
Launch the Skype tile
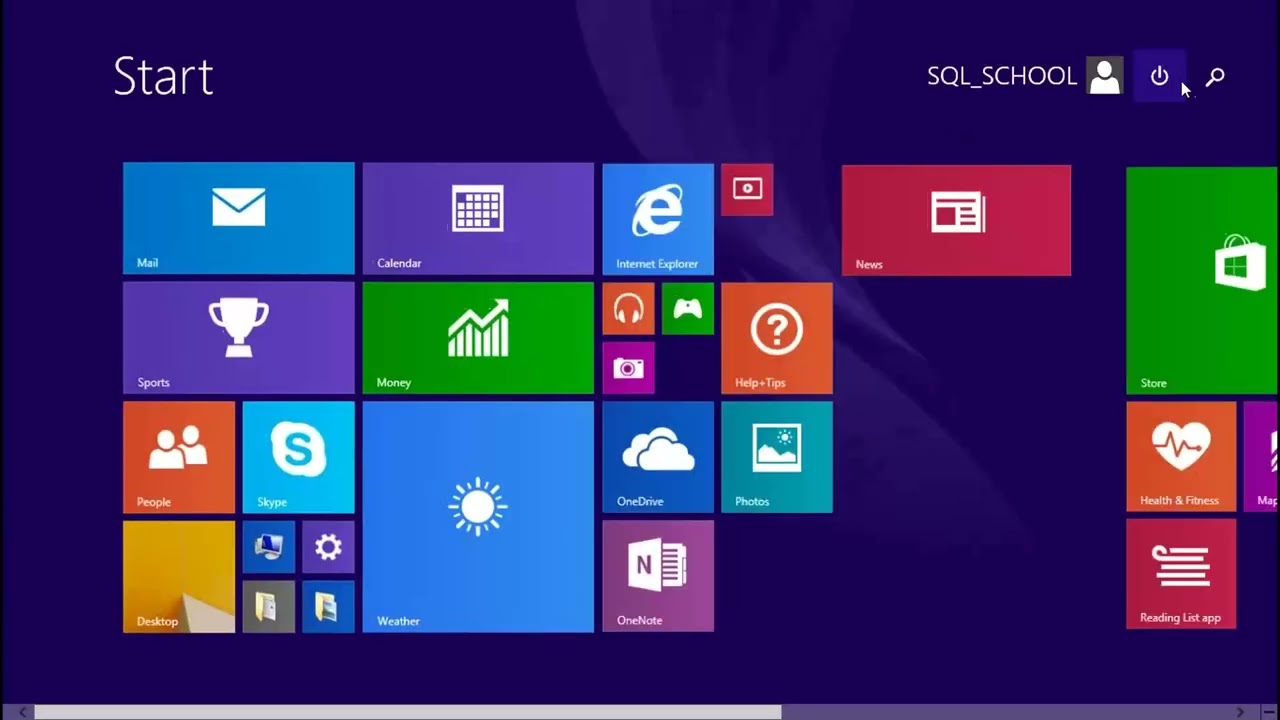[298, 457]
